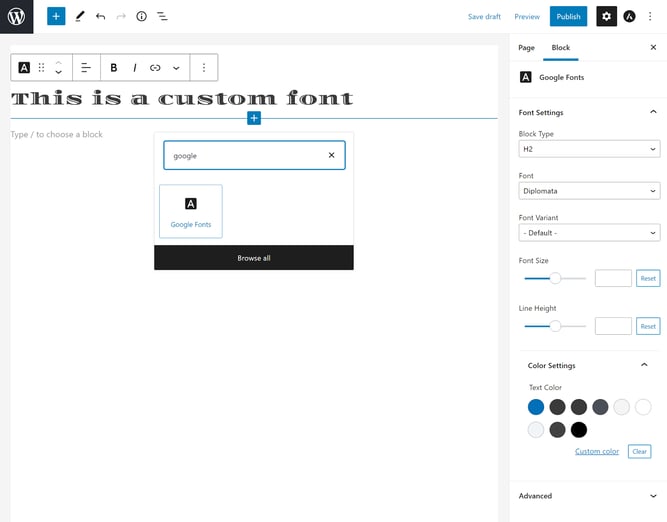Click the empty paragraph placeholder
The width and height of the screenshot is (667, 522).
point(57,134)
